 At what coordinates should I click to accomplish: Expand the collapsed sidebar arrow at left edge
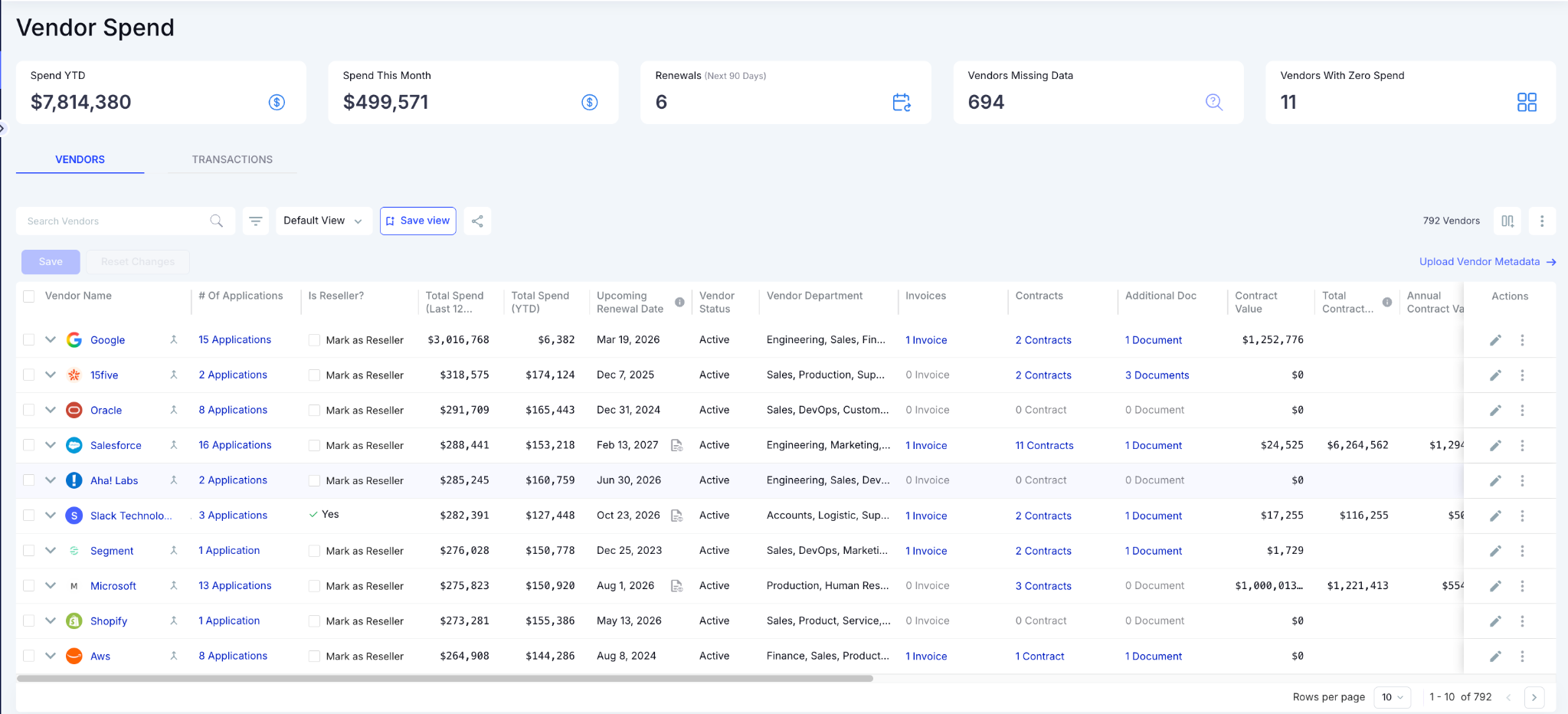point(2,129)
